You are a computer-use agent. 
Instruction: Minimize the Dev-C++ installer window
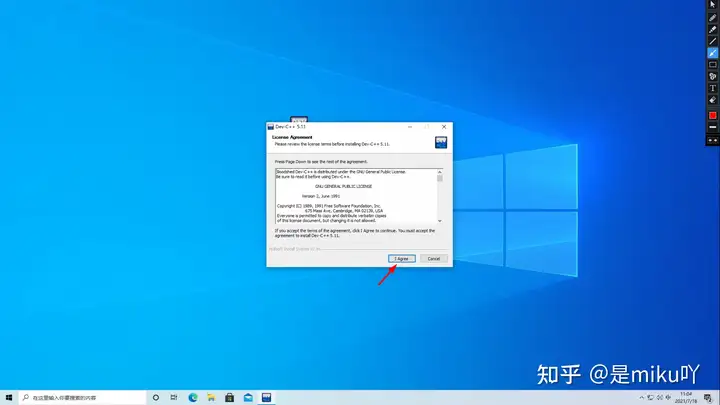(x=410, y=127)
